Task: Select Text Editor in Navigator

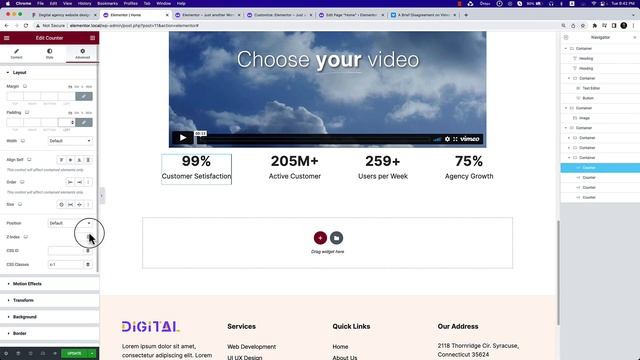Action: [591, 88]
